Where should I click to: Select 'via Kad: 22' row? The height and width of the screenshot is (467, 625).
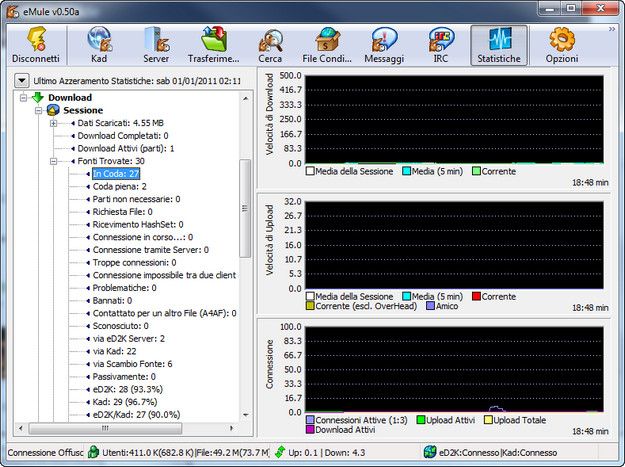[114, 351]
